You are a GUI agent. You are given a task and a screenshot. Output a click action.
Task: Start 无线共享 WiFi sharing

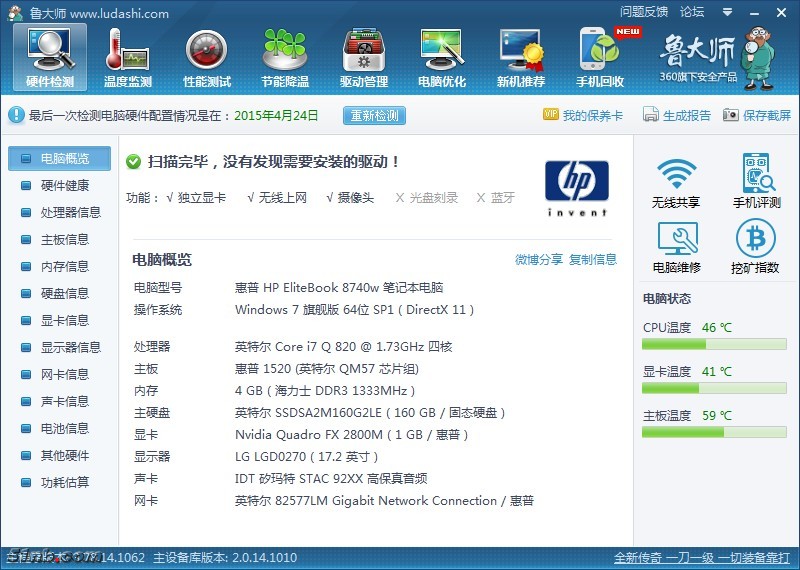click(676, 182)
